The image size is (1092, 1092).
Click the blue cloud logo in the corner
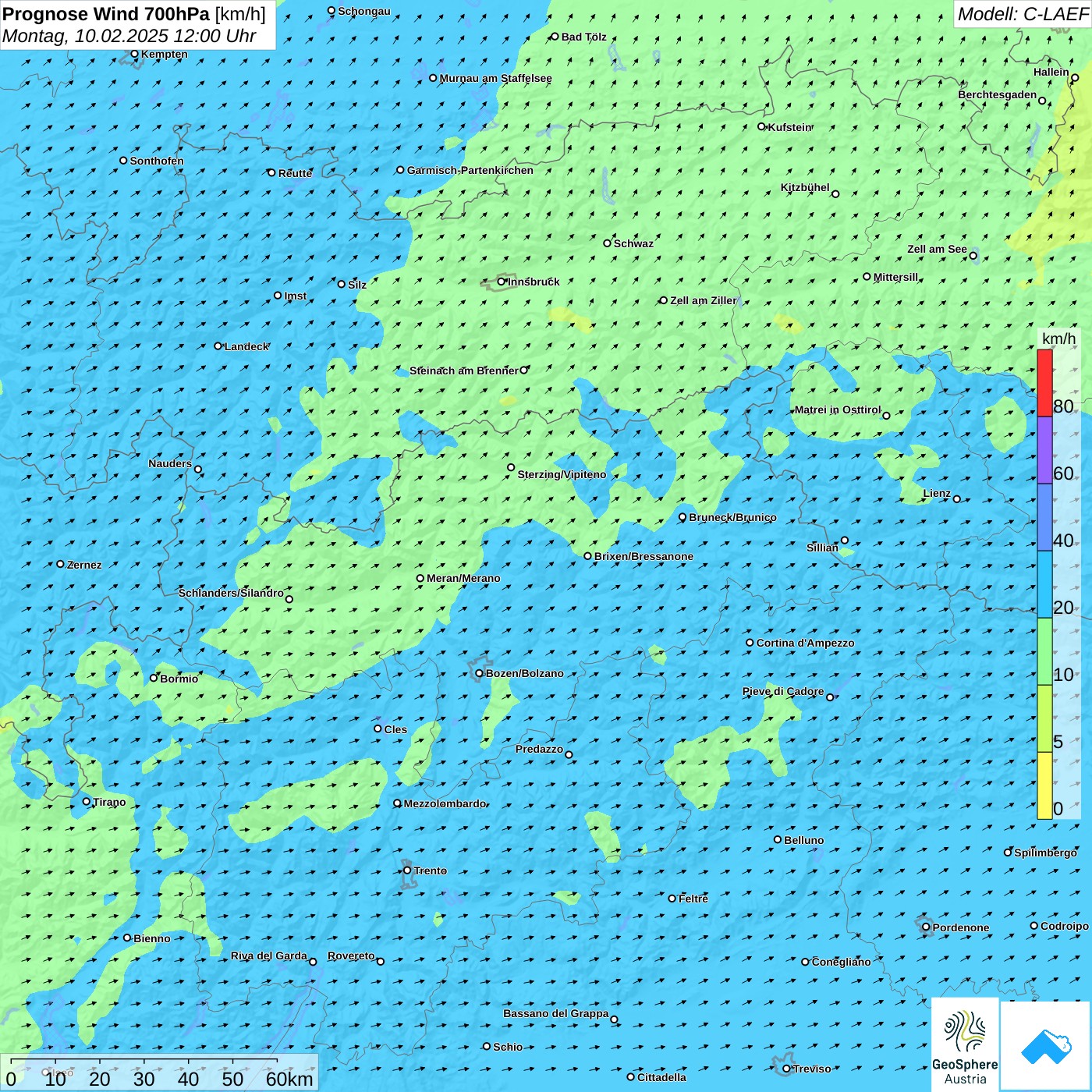1045,1046
